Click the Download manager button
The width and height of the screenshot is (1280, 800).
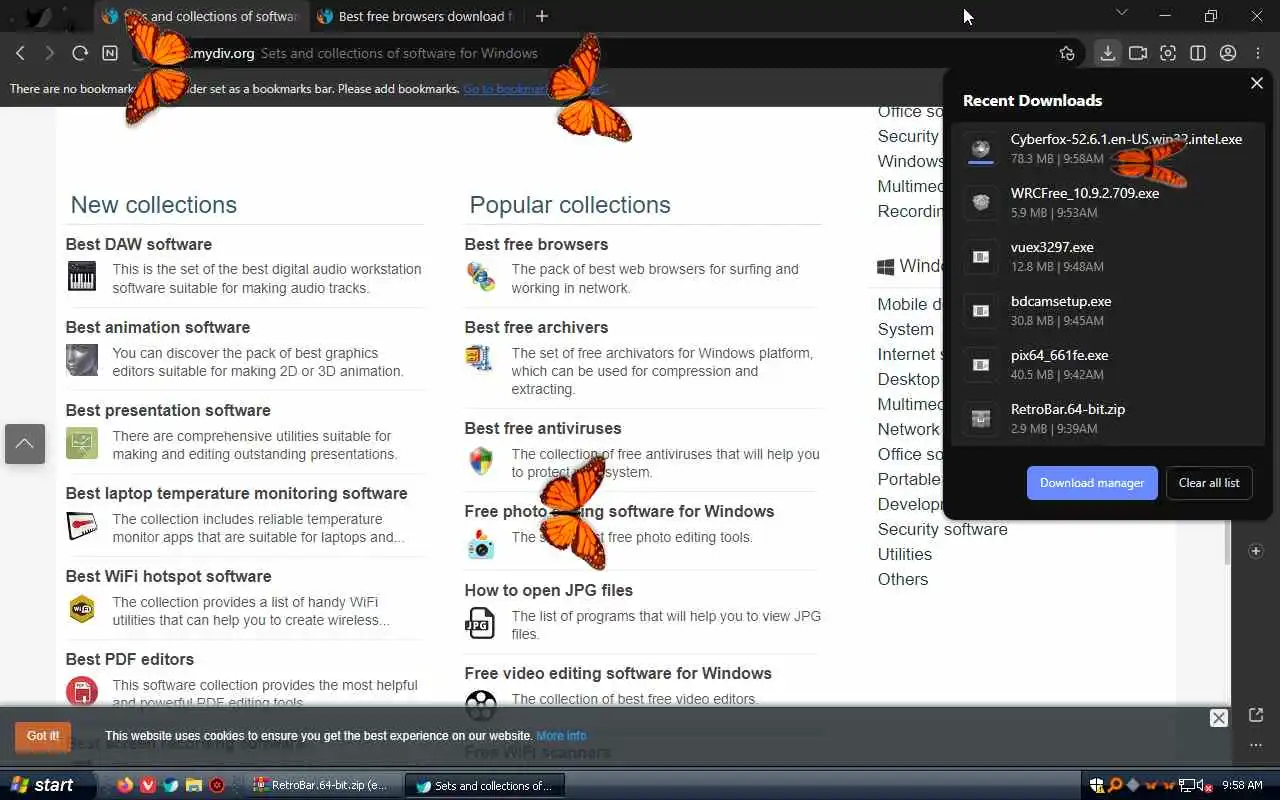tap(1092, 483)
